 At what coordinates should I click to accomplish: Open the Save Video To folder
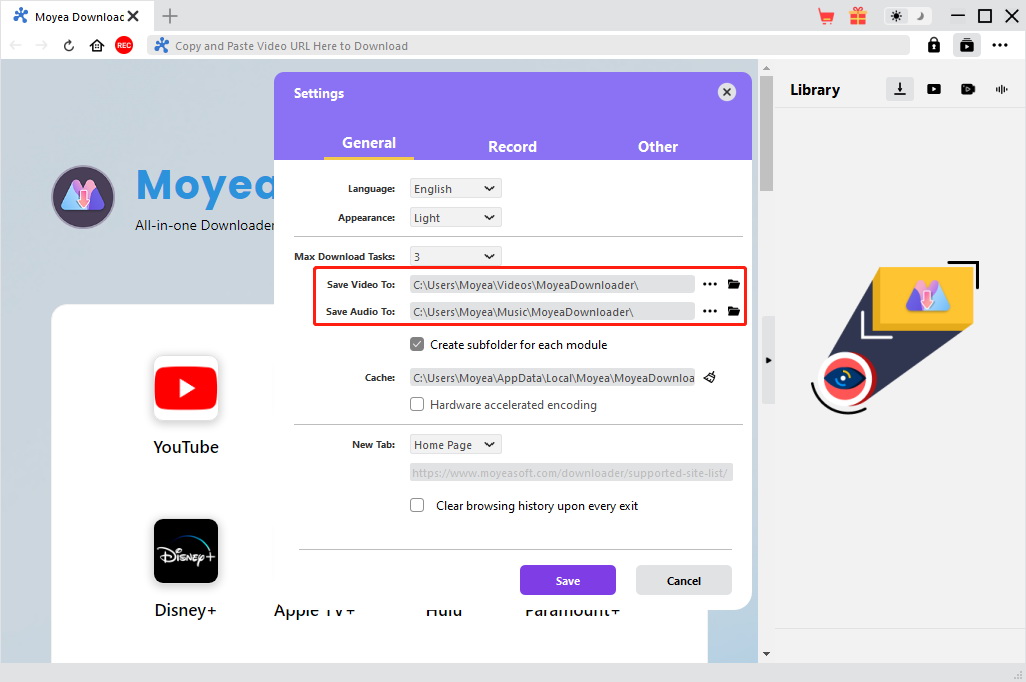[x=734, y=284]
